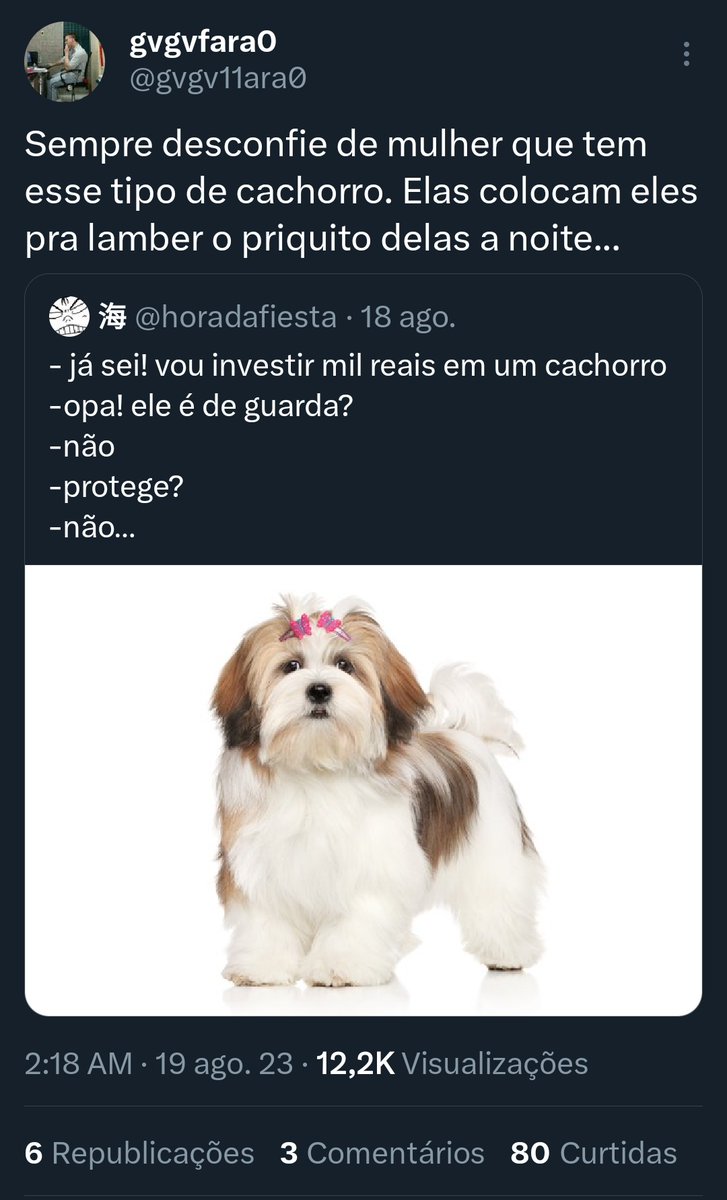This screenshot has height=1200, width=727.
Task: Click the gvgvfara0 display name
Action: pos(203,42)
